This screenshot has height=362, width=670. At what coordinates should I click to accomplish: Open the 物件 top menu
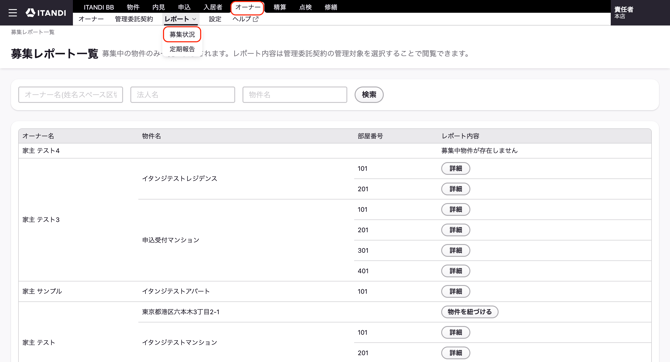(133, 7)
